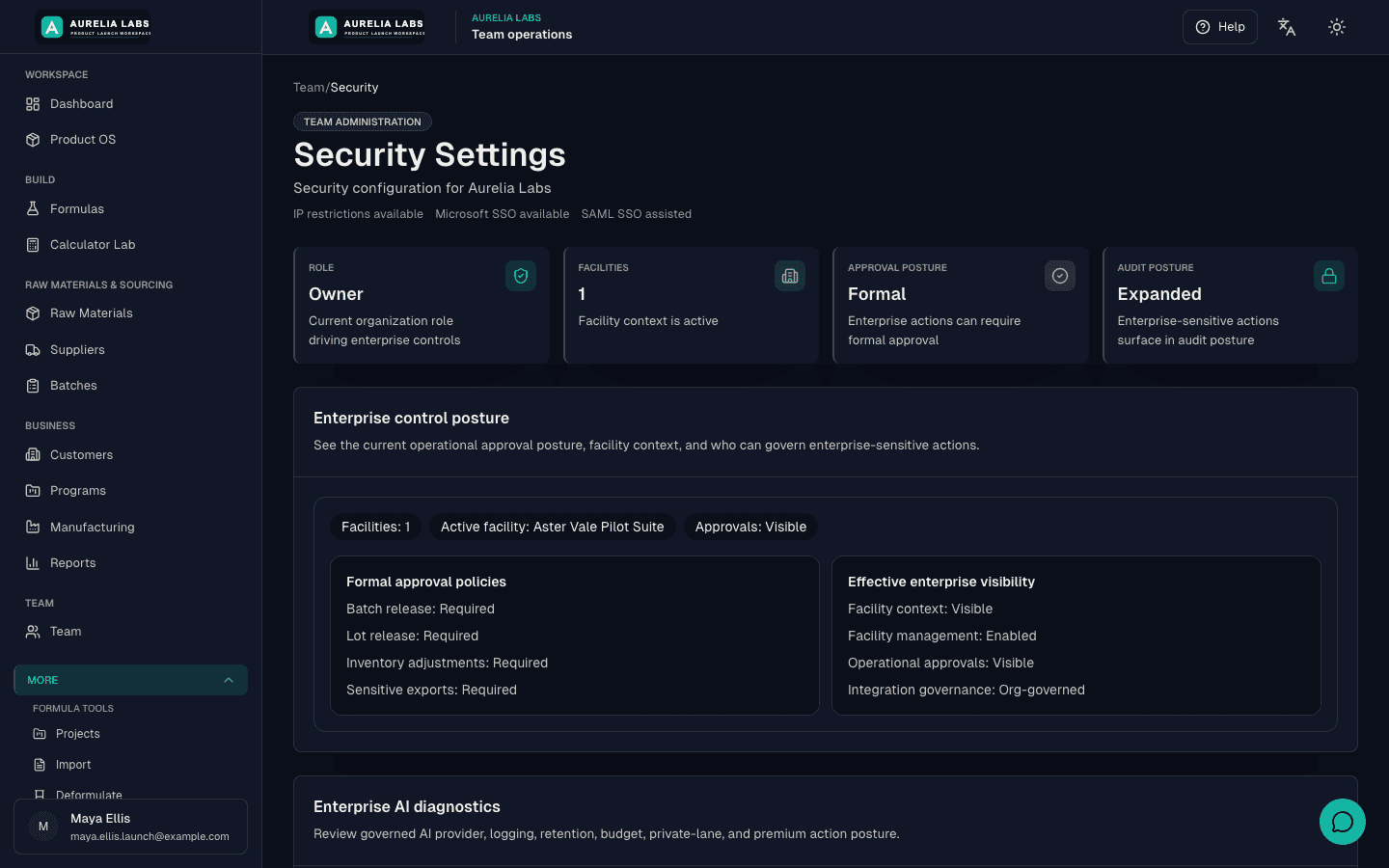Click the Batches clipboard icon
The image size is (1389, 868).
(33, 386)
